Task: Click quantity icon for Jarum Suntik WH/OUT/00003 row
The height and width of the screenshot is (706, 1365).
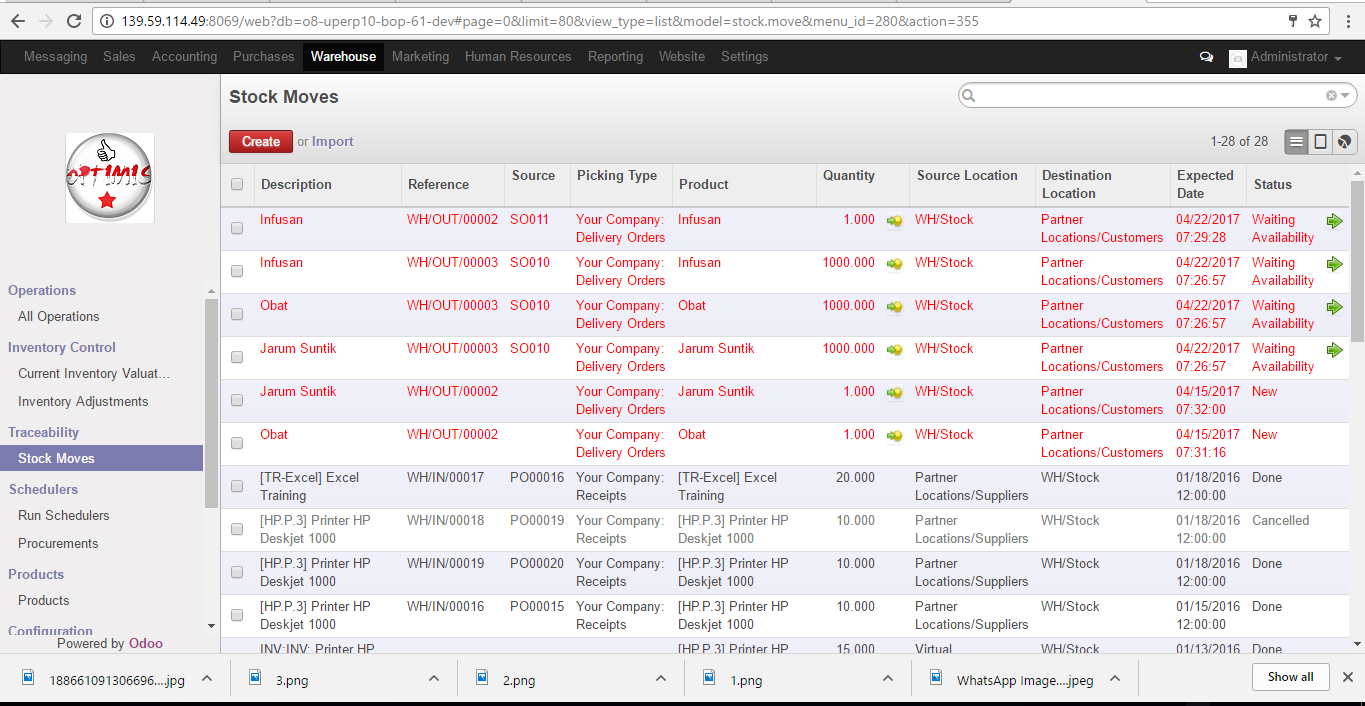Action: click(894, 349)
